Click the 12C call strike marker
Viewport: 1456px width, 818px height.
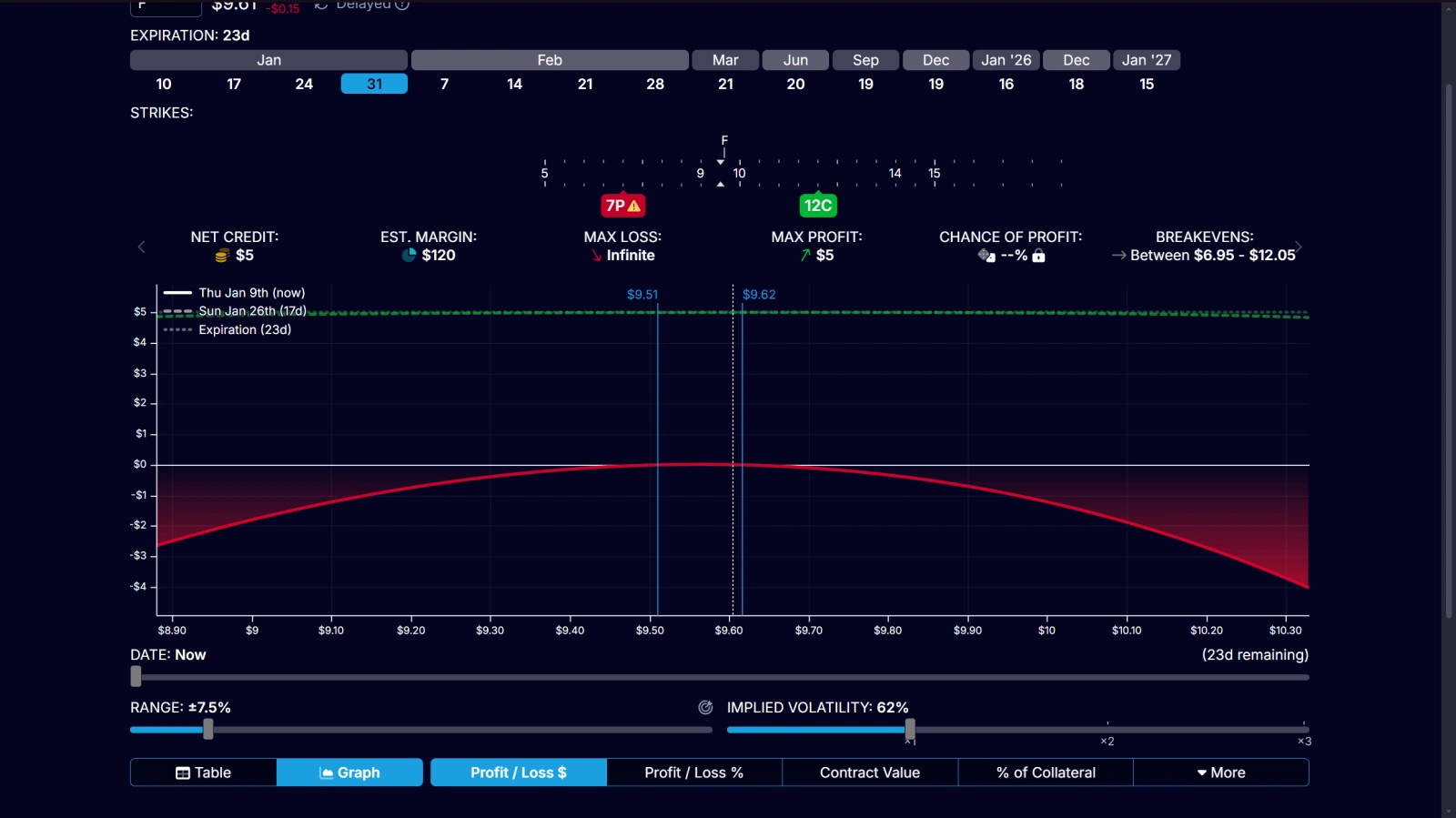[x=818, y=206]
